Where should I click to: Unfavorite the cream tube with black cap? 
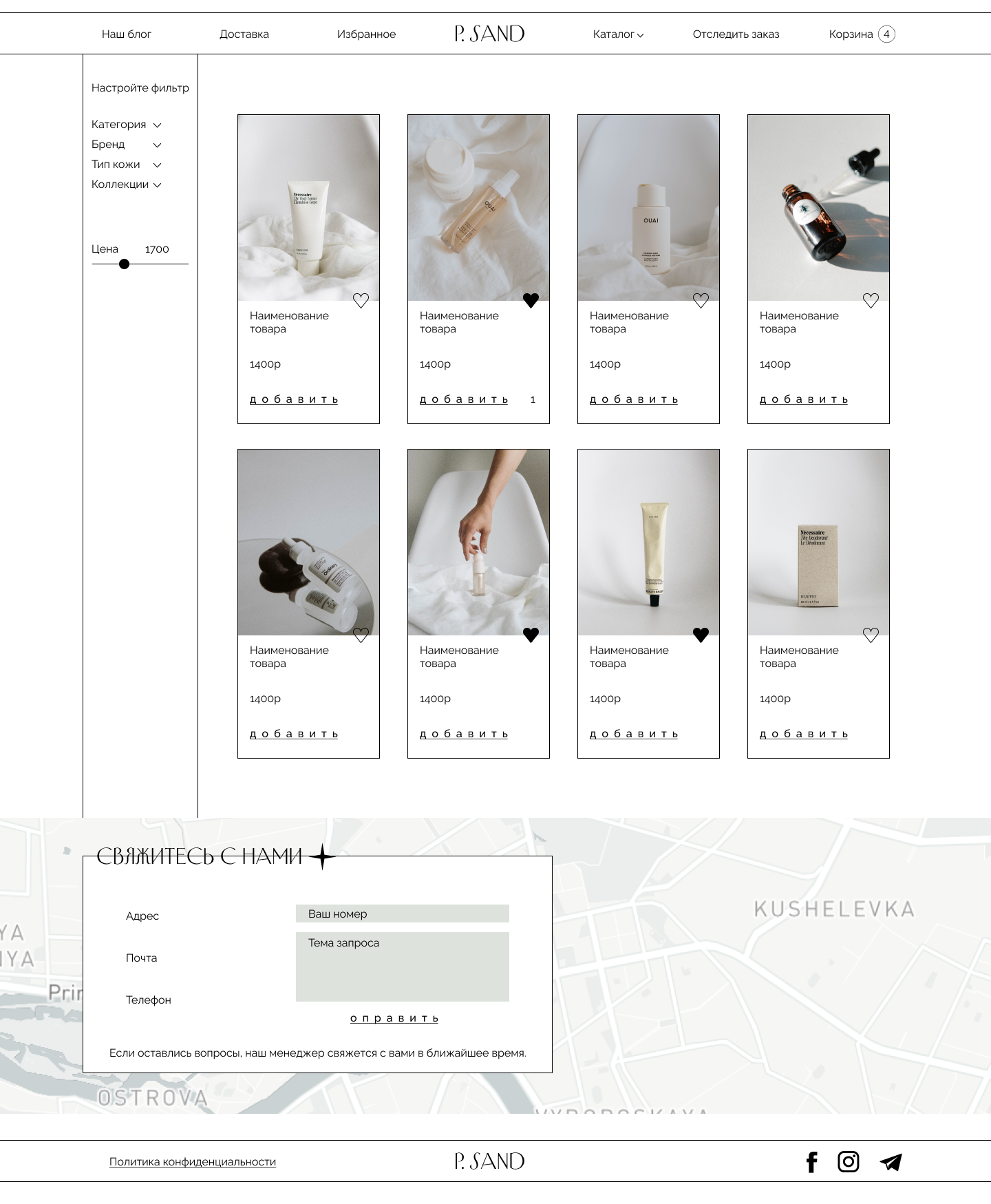point(701,635)
